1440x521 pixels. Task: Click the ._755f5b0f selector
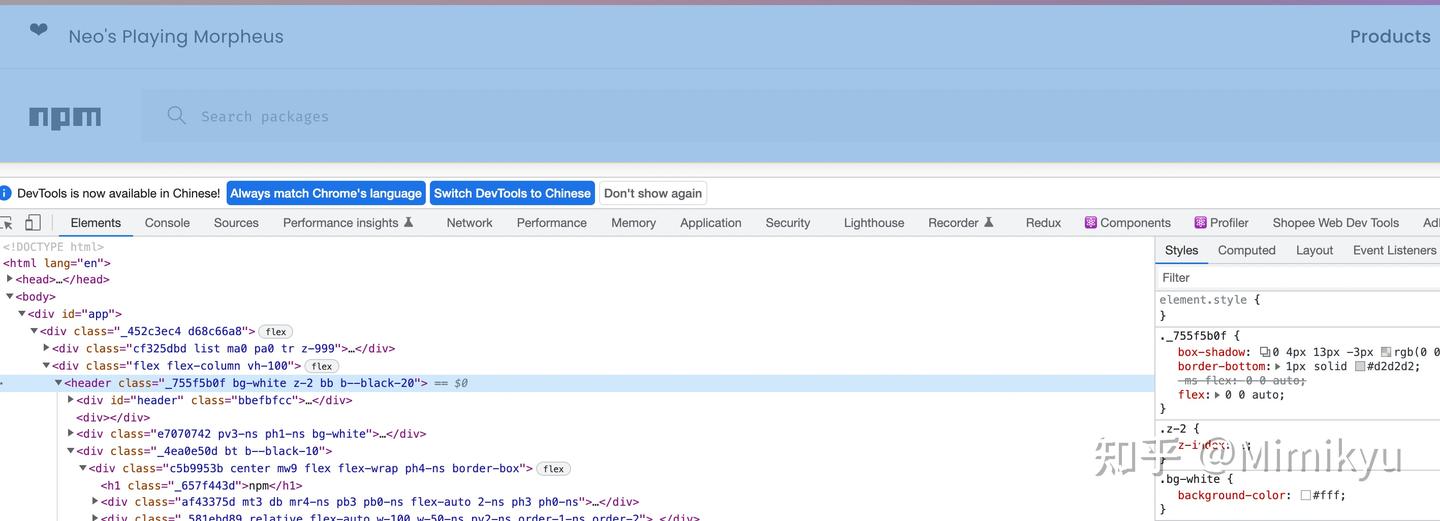(1195, 336)
